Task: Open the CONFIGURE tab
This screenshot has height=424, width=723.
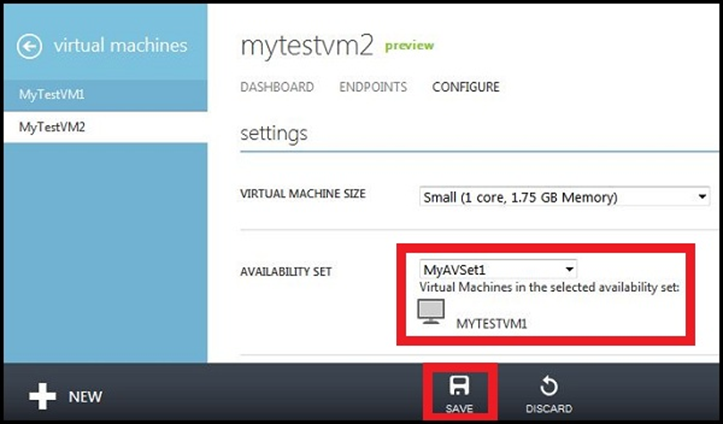Action: (466, 87)
